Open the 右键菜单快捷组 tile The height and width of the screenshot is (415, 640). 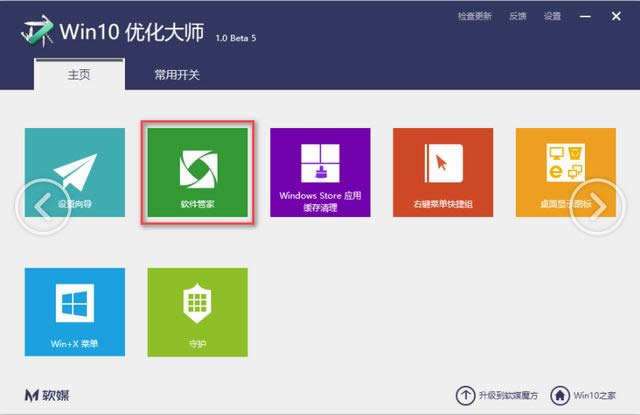pyautogui.click(x=442, y=172)
